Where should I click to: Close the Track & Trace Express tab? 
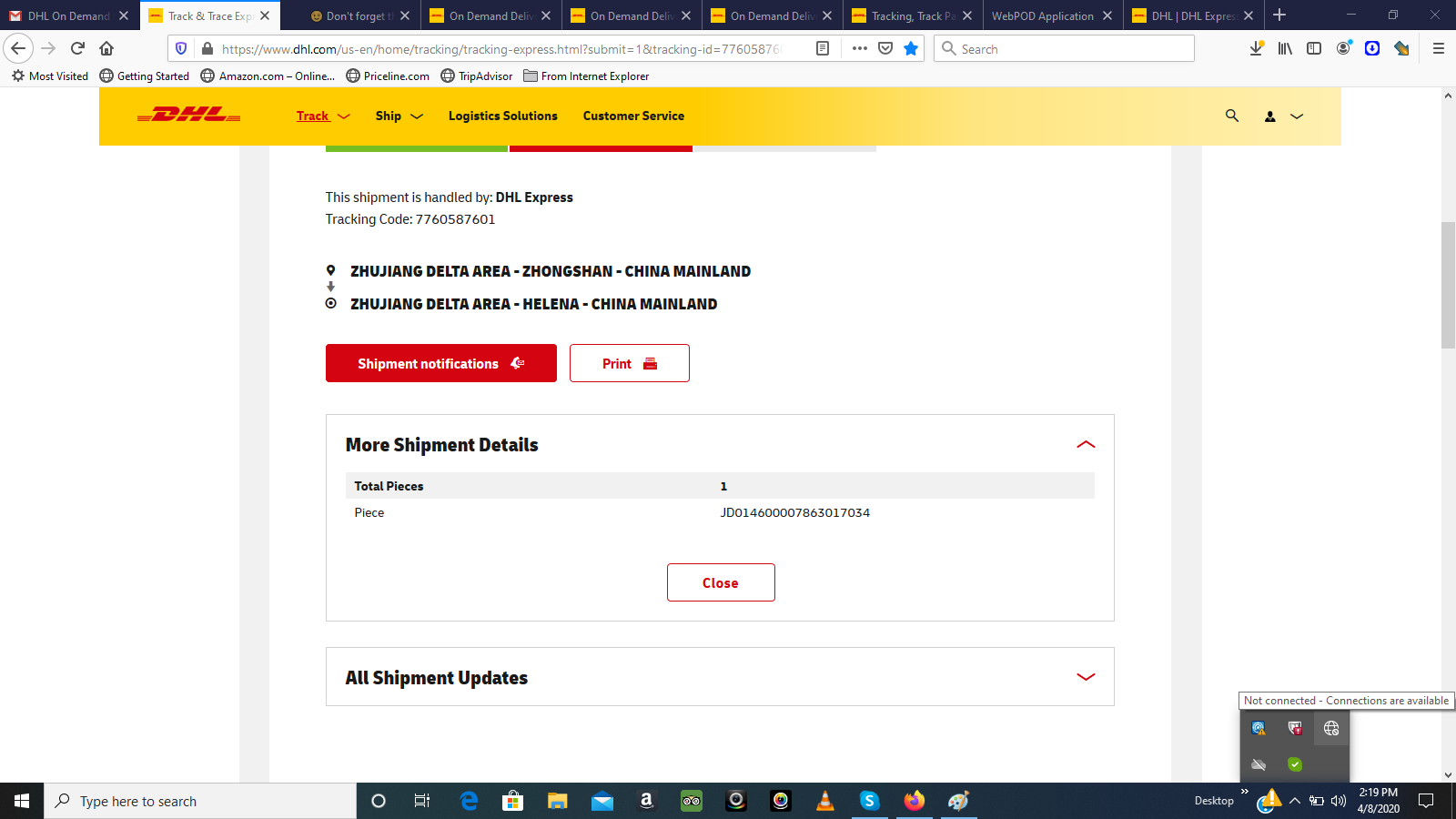(x=265, y=15)
